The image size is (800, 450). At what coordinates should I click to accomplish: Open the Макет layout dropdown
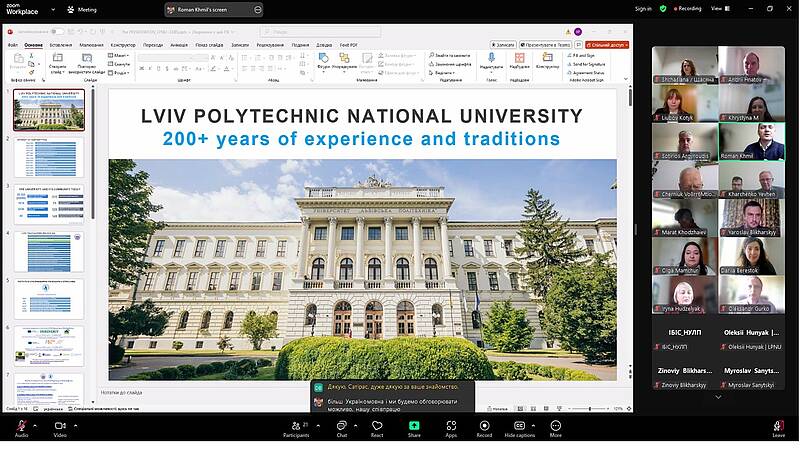(118, 55)
